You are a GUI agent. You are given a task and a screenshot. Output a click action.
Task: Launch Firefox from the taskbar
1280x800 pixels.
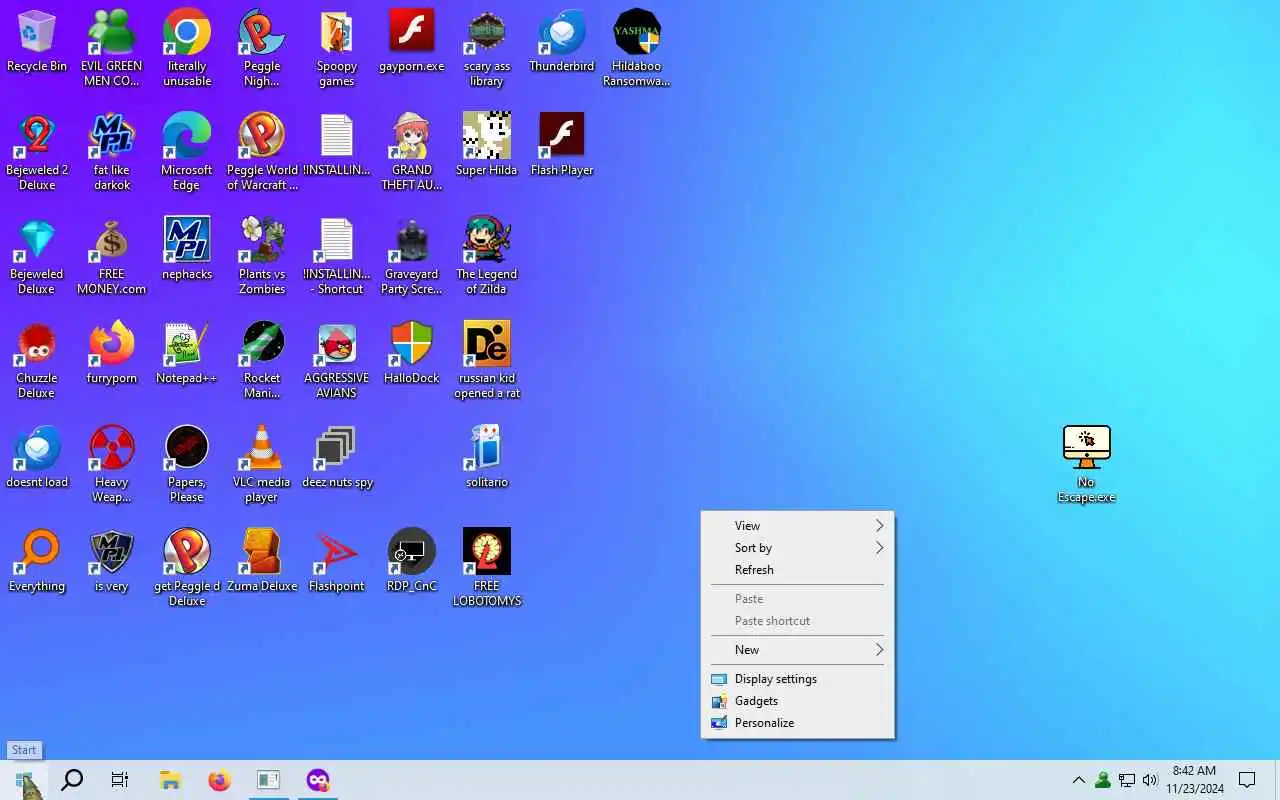pyautogui.click(x=219, y=780)
